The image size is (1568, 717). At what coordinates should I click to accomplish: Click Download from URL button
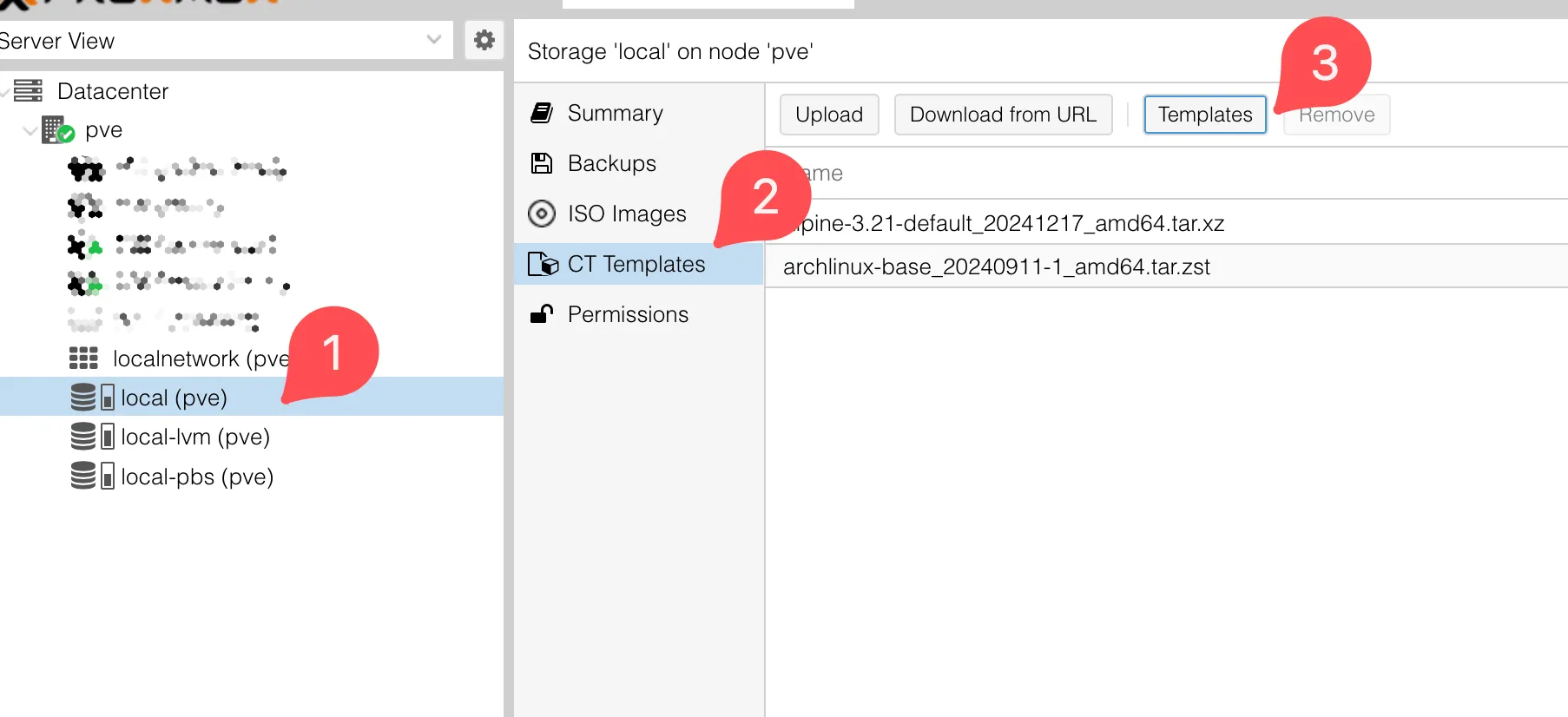1003,115
